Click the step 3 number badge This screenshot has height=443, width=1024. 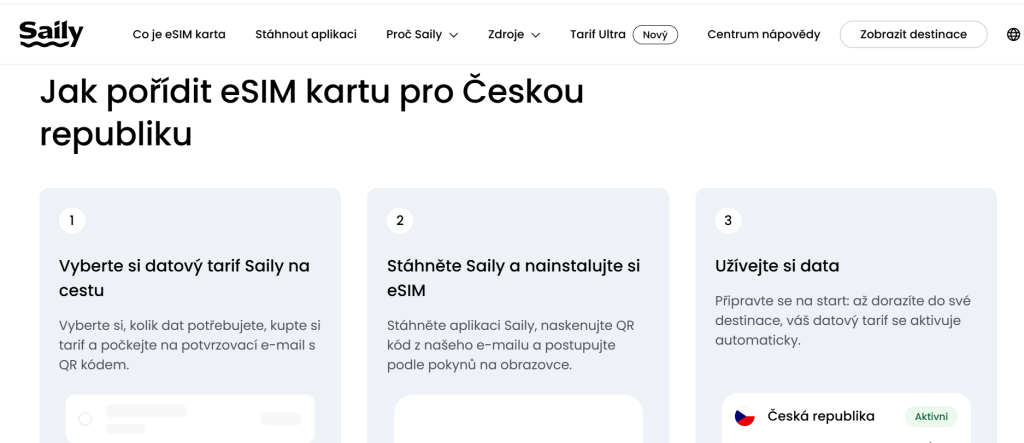click(728, 221)
